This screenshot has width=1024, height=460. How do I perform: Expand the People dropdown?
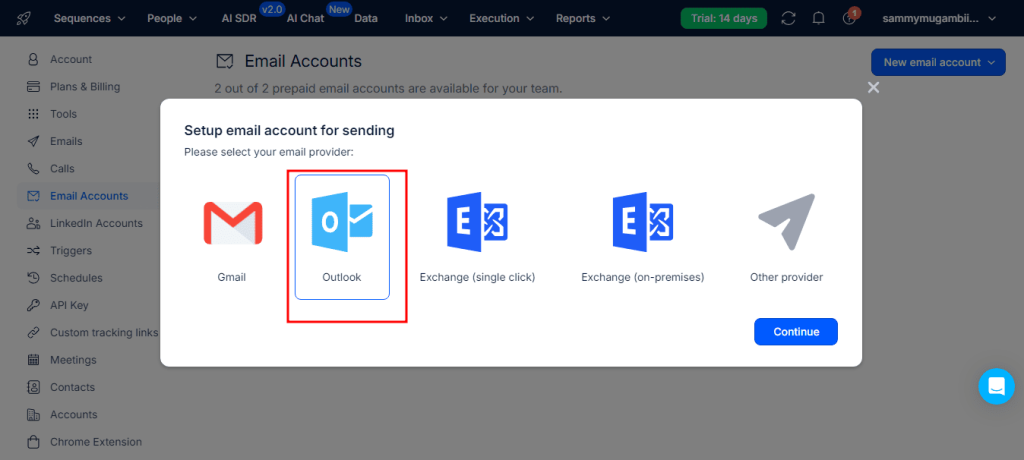(172, 18)
